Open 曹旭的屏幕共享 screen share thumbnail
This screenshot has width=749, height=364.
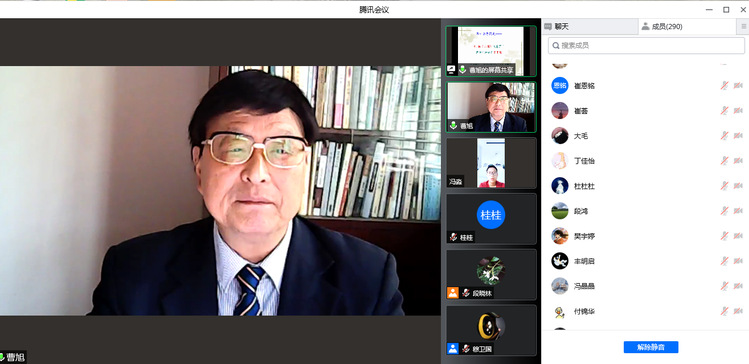pos(491,51)
